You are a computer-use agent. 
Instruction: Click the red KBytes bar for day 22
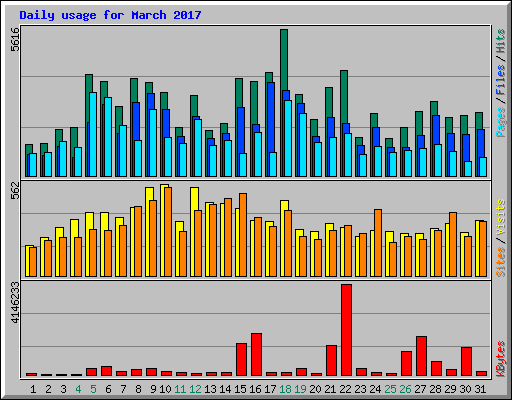pyautogui.click(x=346, y=330)
